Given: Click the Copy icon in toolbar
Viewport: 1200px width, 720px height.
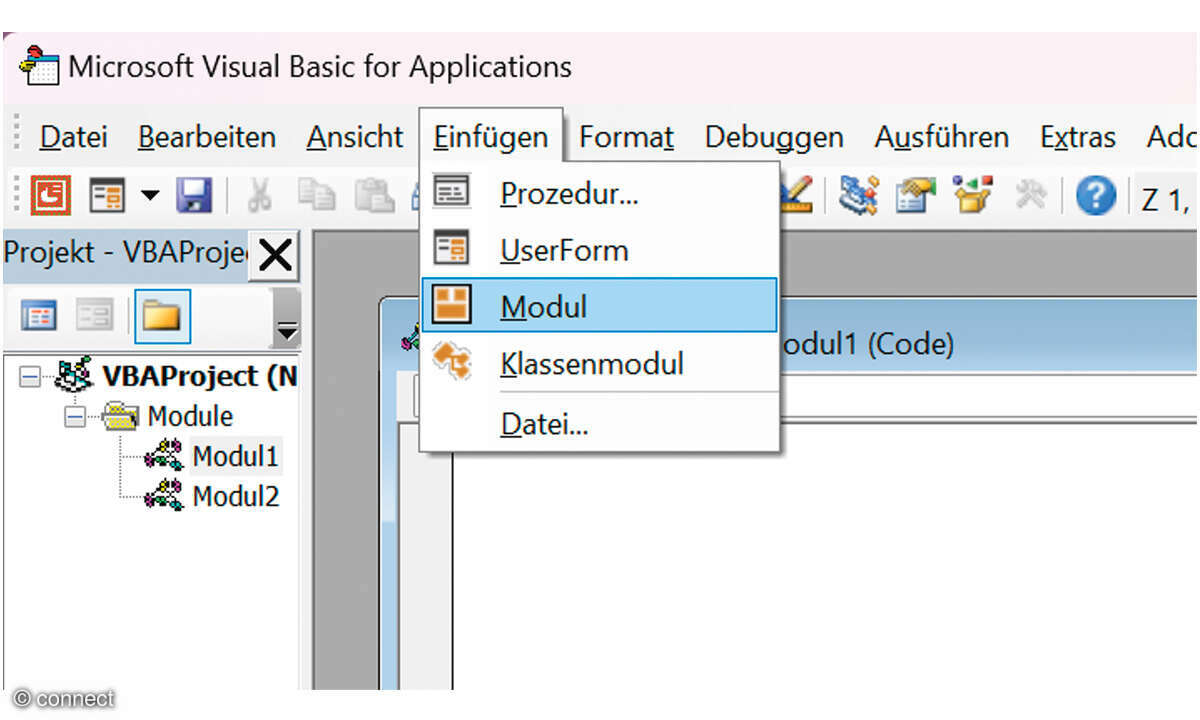Looking at the screenshot, I should click(x=317, y=194).
